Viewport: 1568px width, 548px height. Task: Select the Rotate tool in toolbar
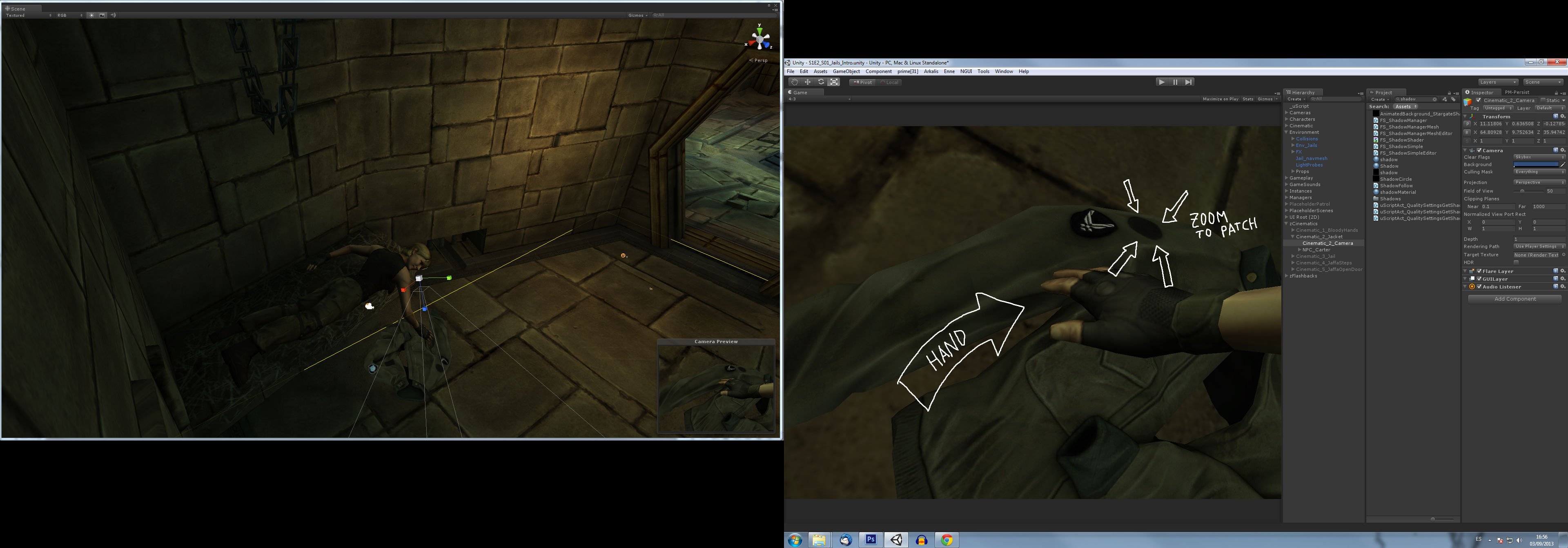click(821, 82)
